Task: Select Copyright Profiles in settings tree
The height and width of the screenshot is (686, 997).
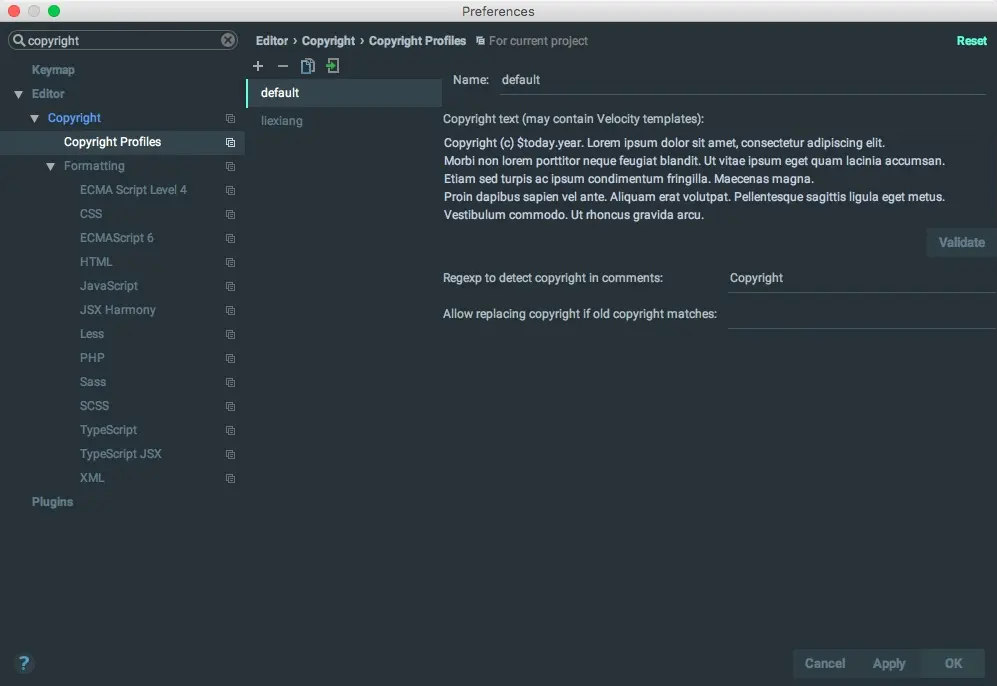Action: 122,142
